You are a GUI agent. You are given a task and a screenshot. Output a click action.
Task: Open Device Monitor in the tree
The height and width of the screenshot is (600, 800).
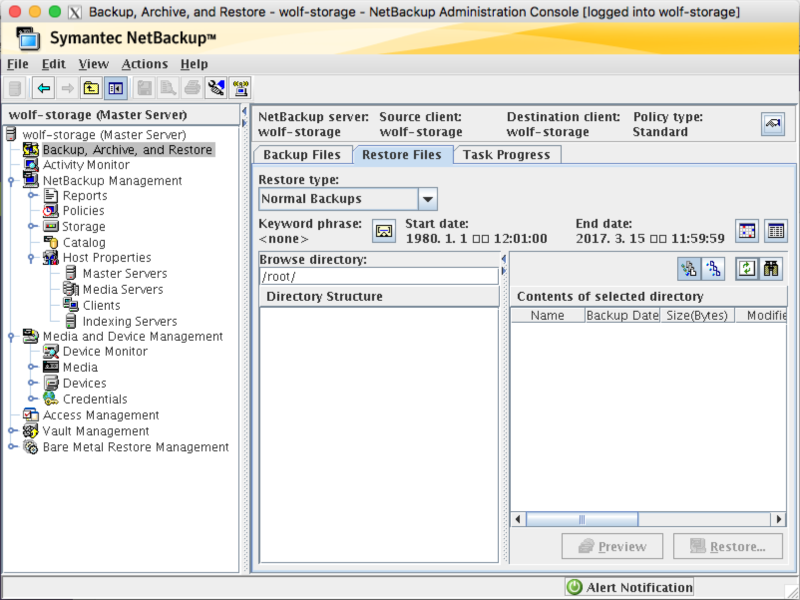[x=105, y=351]
